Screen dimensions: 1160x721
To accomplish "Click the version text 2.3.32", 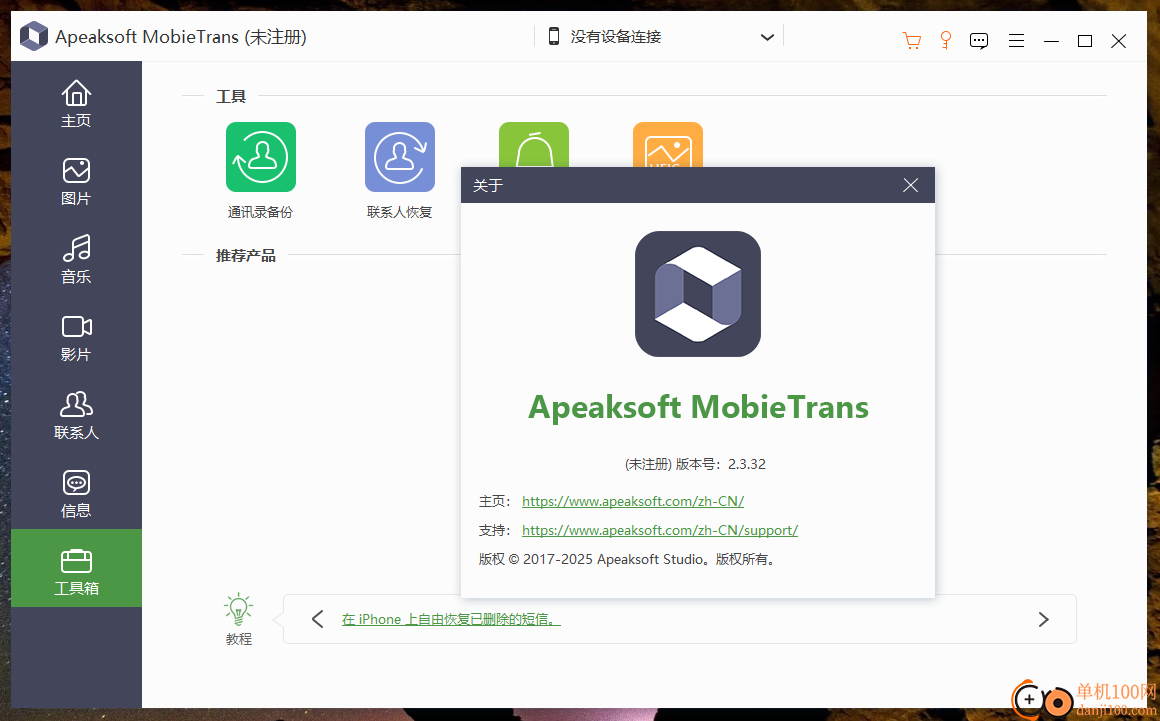I will click(x=746, y=464).
